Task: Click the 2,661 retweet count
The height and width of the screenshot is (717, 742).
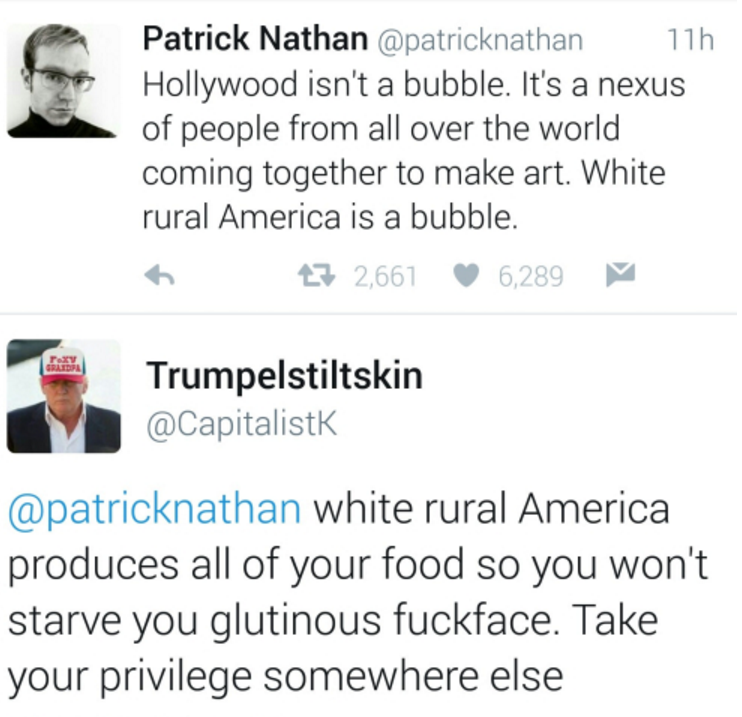Action: 386,276
